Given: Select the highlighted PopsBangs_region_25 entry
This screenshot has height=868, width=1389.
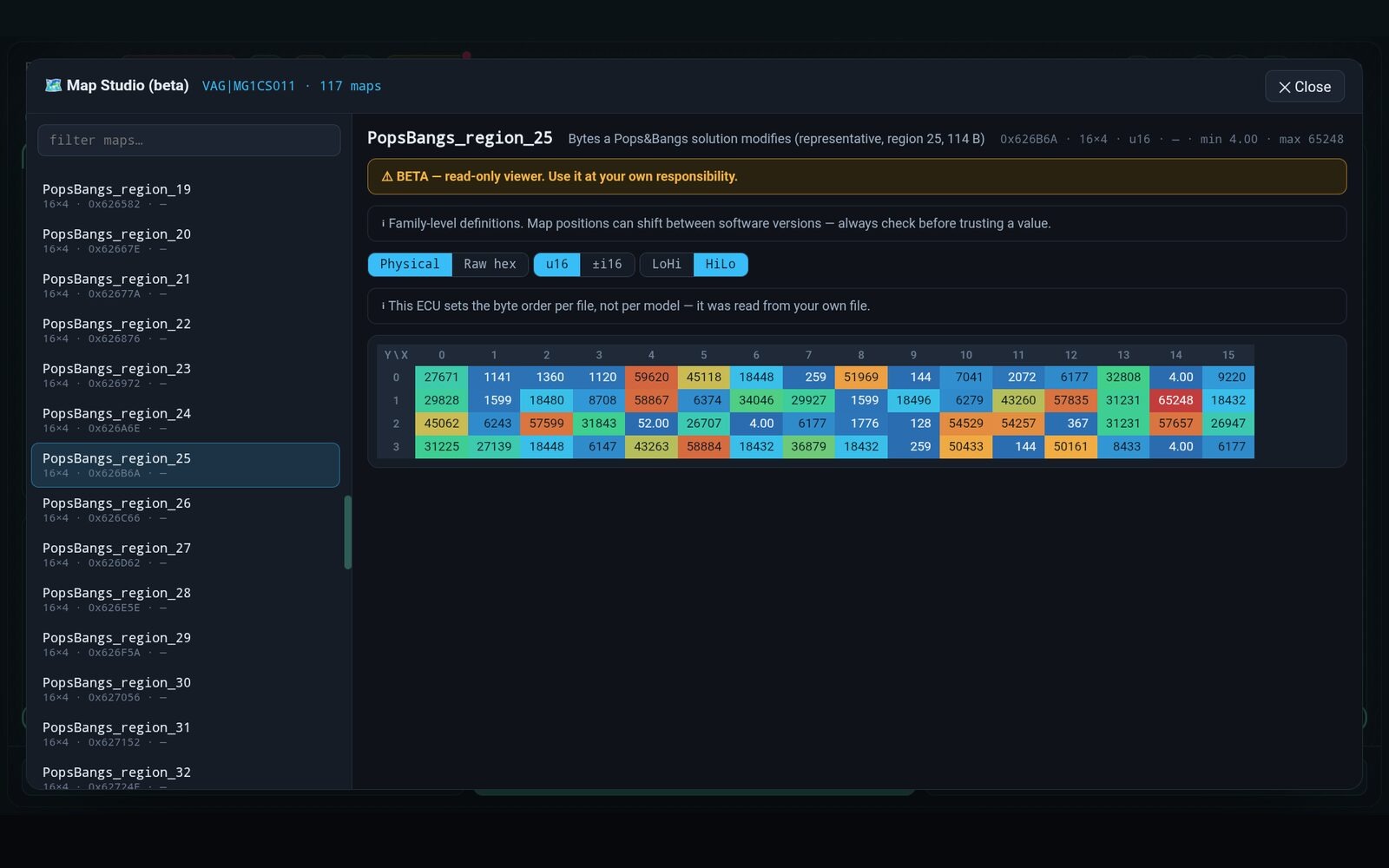Looking at the screenshot, I should (x=185, y=465).
